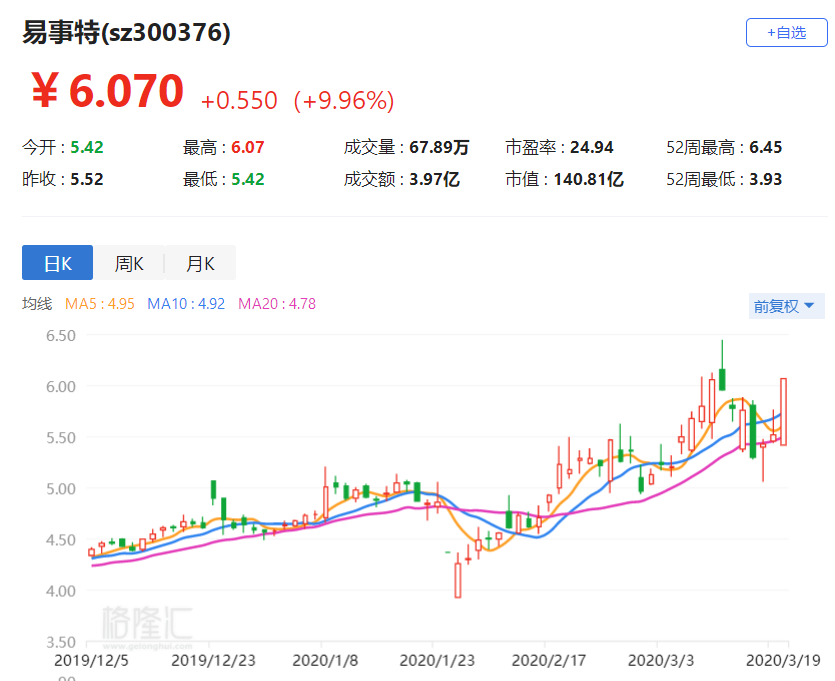Viewport: 835px width, 681px height.
Task: Click the +自选 add to watchlist button
Action: [786, 32]
